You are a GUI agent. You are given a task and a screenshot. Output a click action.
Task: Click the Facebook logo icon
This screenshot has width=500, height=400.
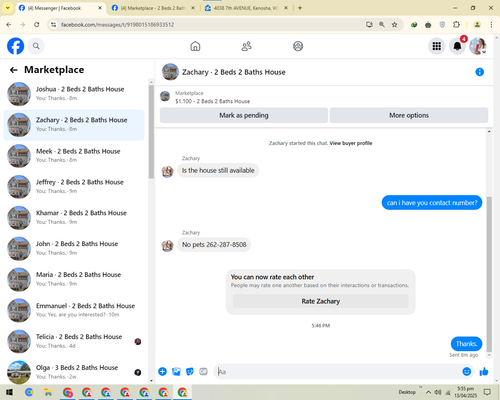point(15,46)
